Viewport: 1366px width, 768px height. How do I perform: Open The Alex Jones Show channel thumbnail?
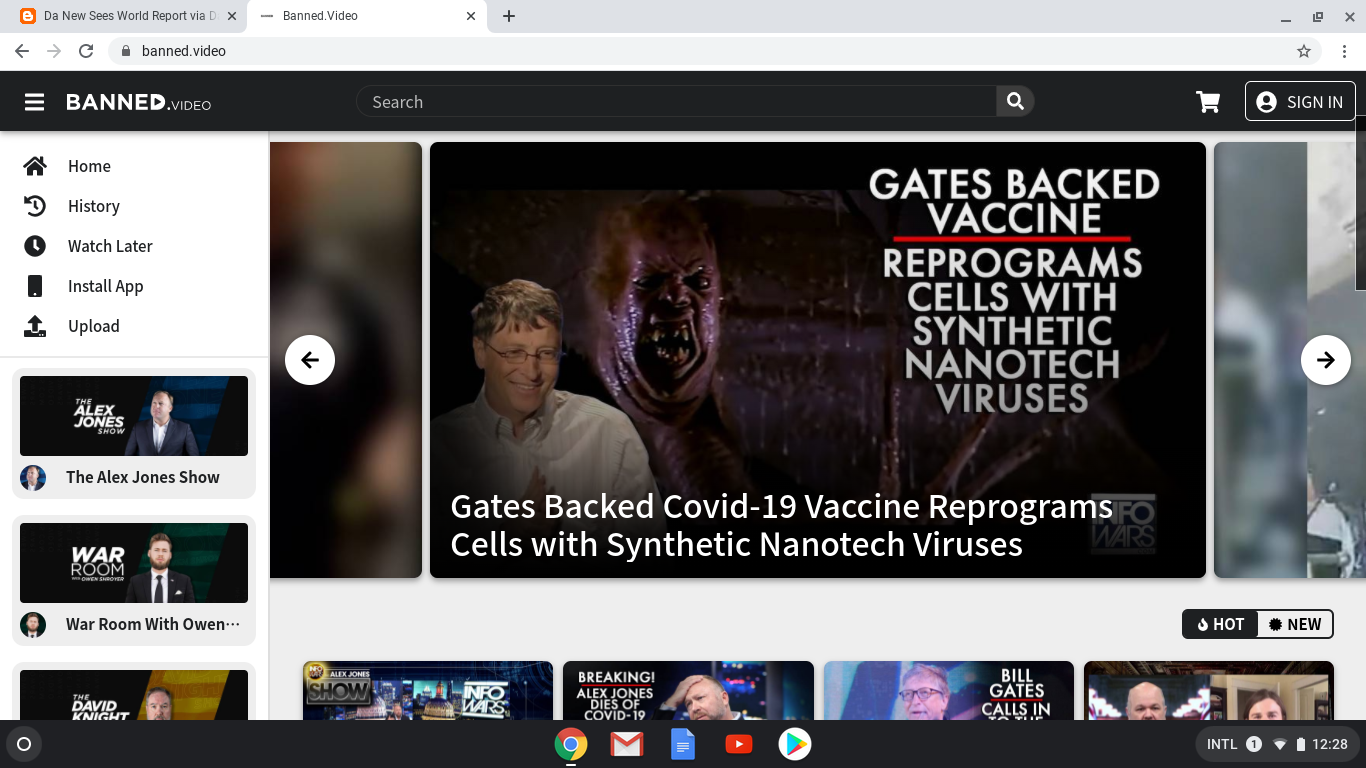[134, 416]
